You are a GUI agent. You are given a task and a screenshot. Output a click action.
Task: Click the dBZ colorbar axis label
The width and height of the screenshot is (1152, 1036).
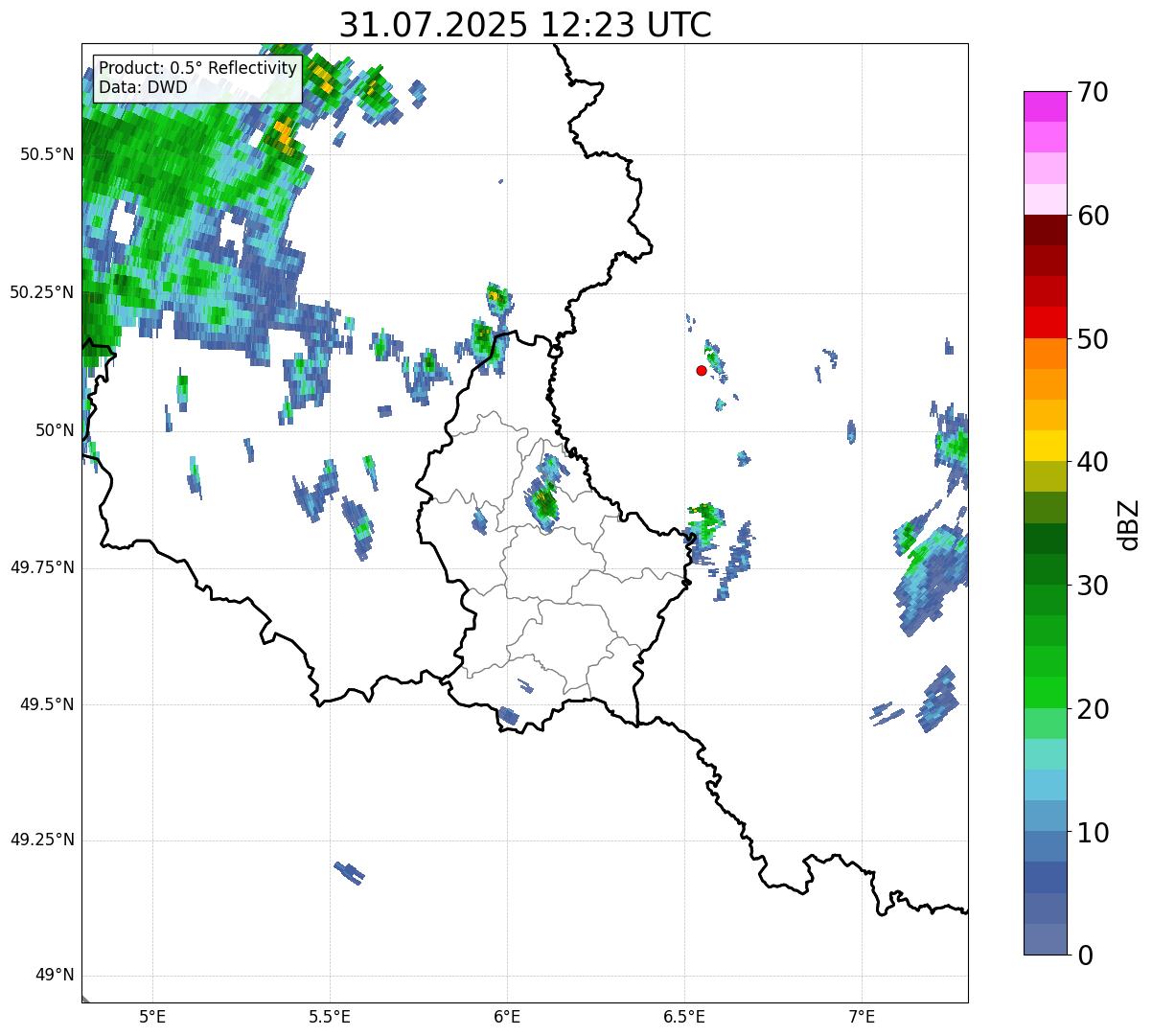(x=1129, y=524)
